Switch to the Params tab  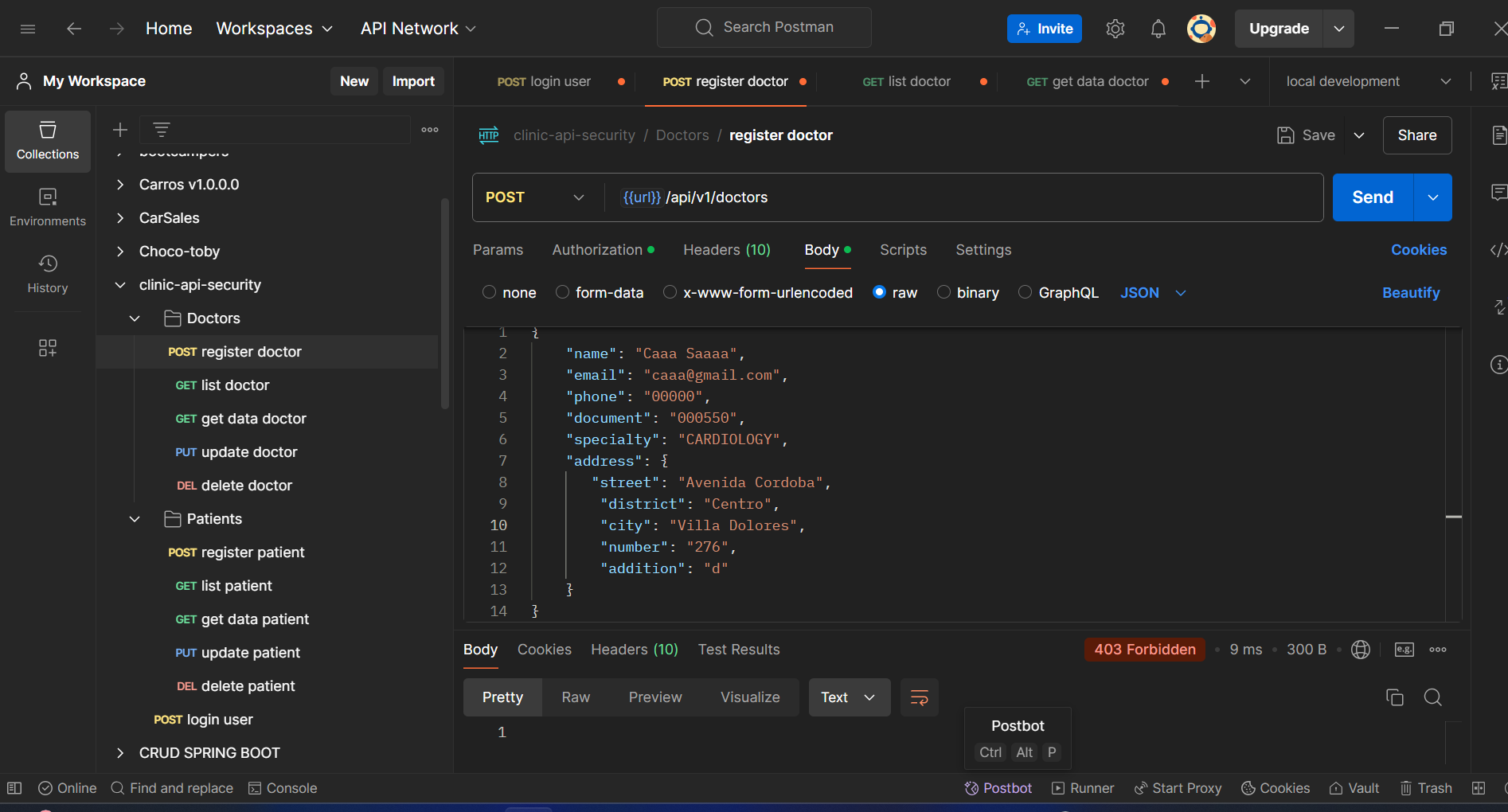tap(498, 250)
